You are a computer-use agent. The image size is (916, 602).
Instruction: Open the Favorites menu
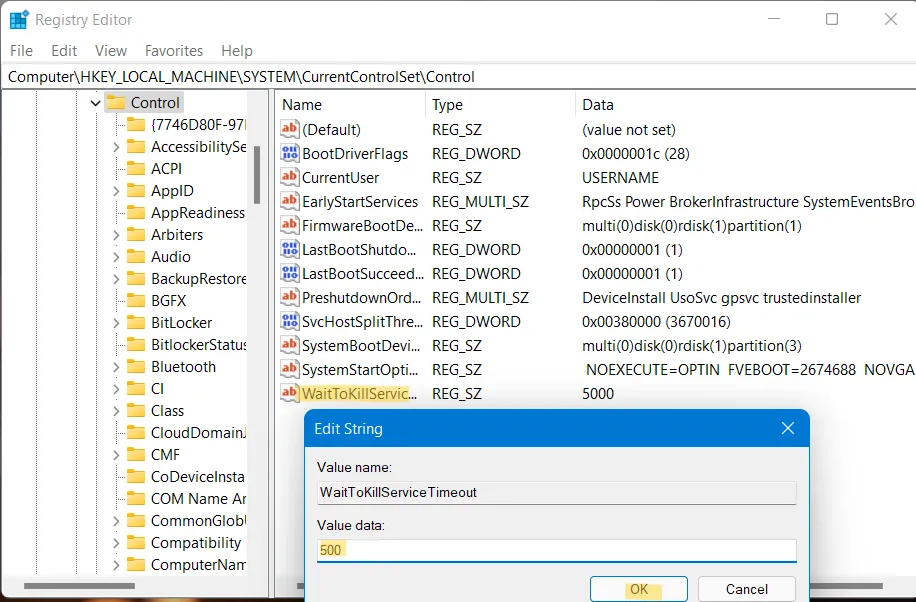pos(173,50)
